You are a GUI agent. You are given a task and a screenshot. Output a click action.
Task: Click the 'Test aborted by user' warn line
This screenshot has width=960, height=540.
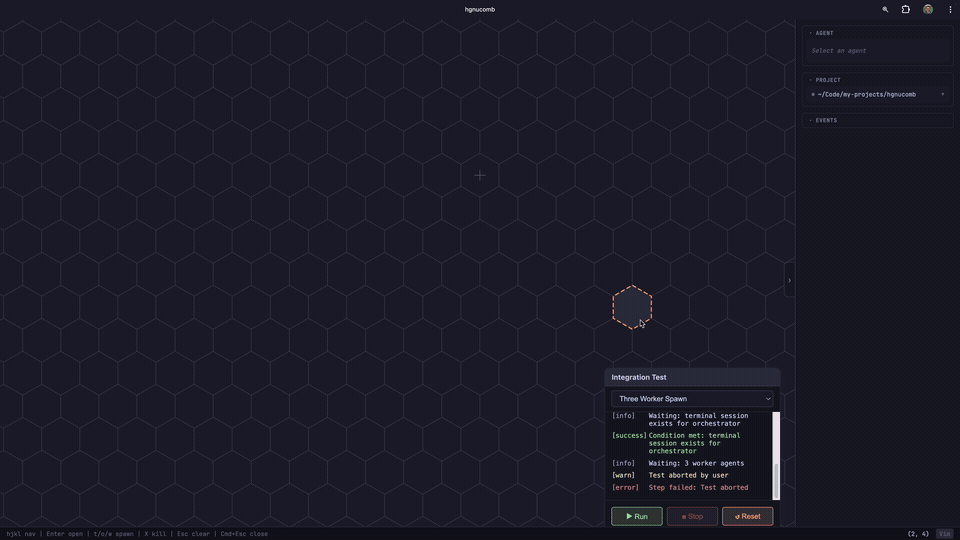(688, 475)
